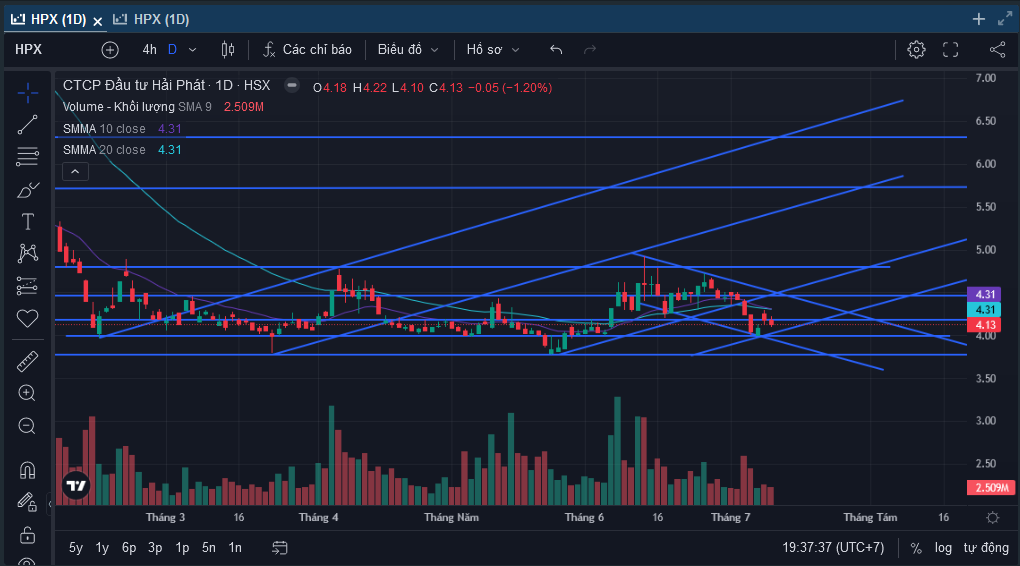Toggle magnet mode for drawings
1020x566 pixels.
point(27,470)
